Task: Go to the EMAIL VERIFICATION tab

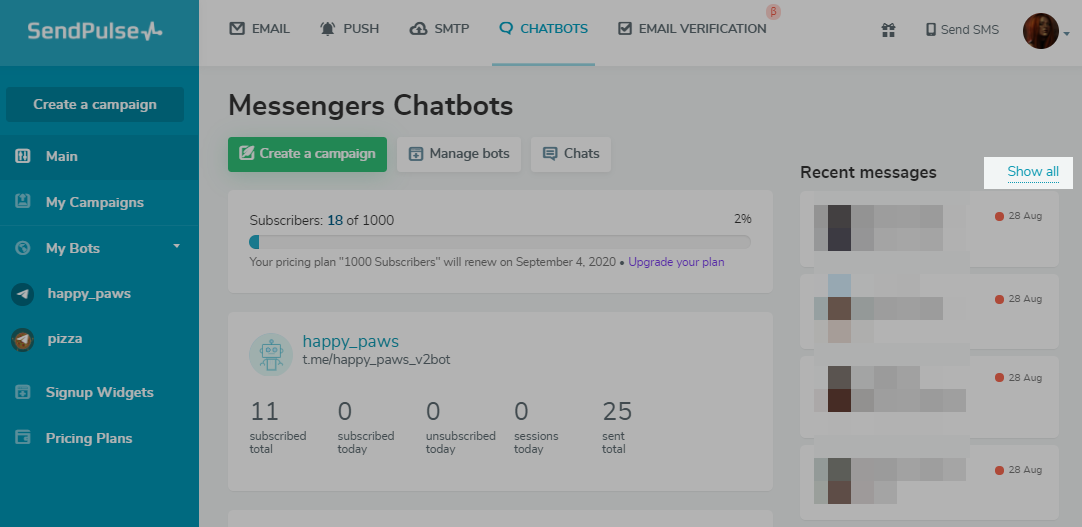Action: 692,29
